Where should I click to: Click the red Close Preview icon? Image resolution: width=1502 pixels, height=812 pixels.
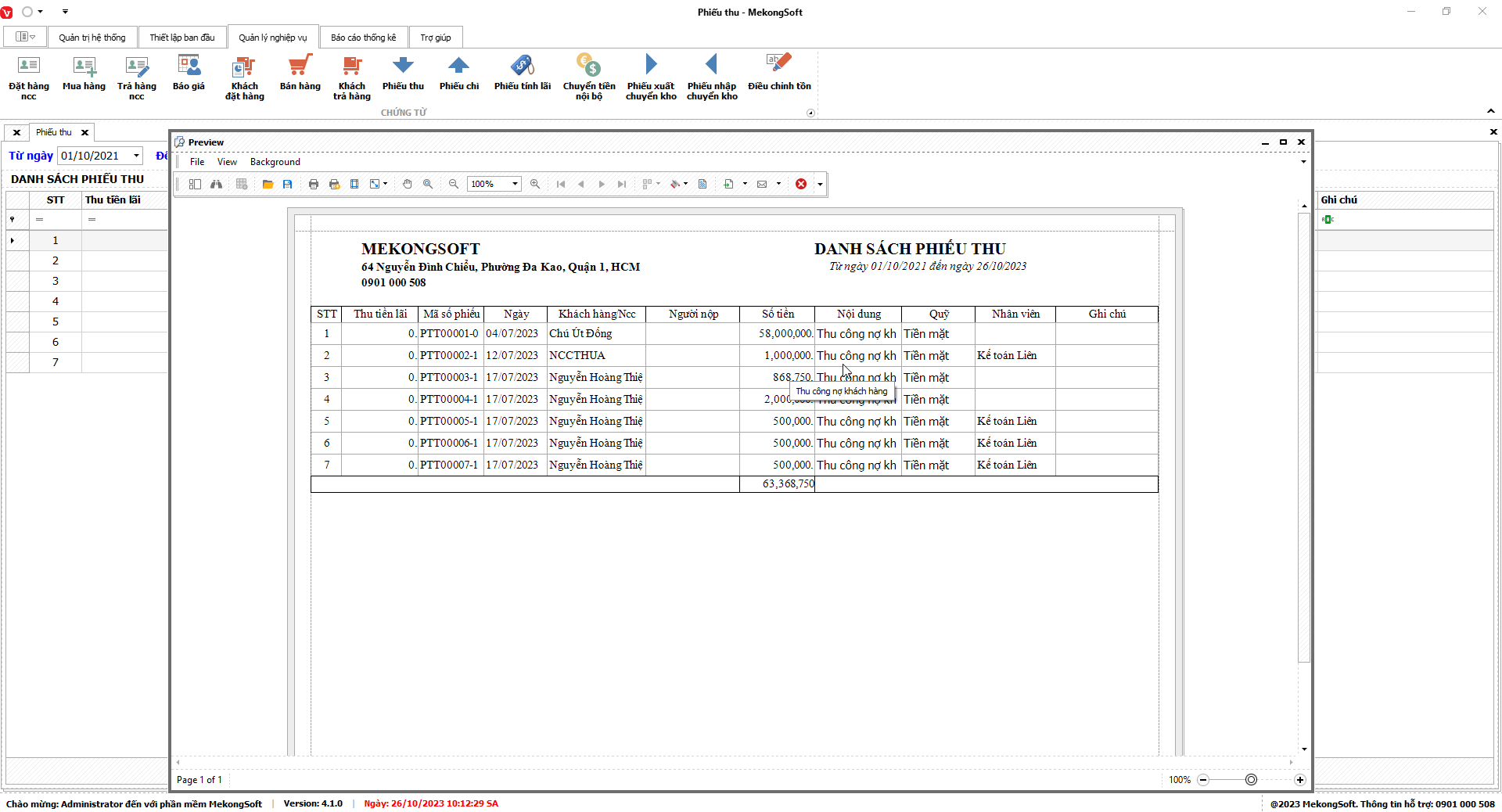[x=801, y=184]
